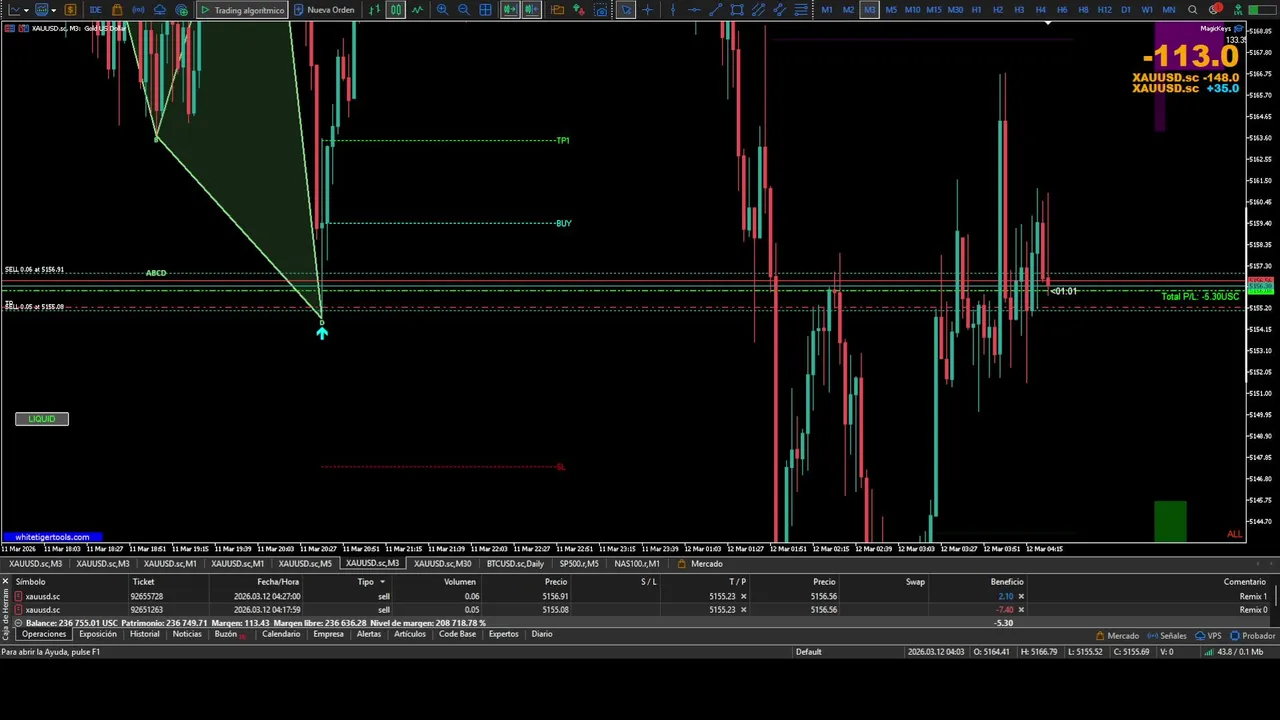This screenshot has height=720, width=1280.
Task: Open the Market shopping bag icon
Action: [117, 10]
